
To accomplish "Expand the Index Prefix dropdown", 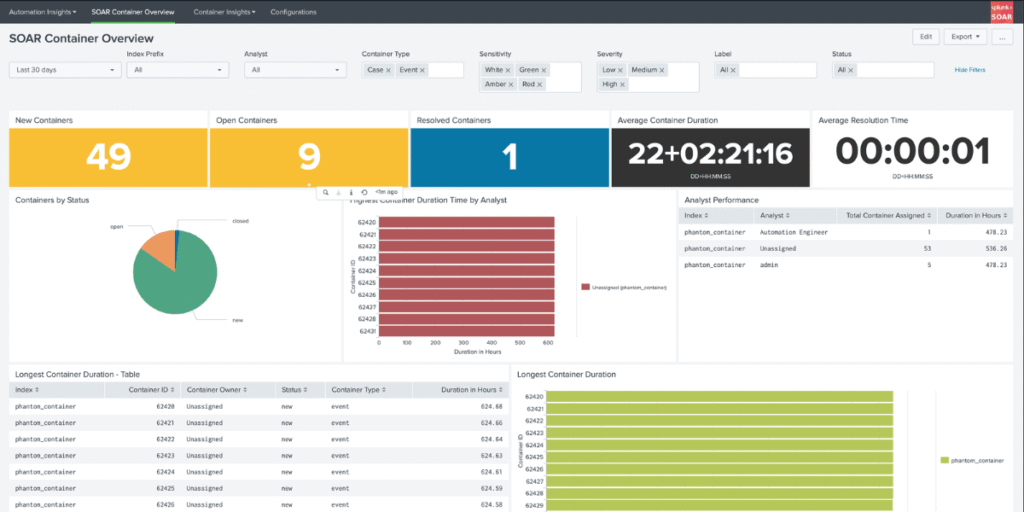I will [178, 70].
